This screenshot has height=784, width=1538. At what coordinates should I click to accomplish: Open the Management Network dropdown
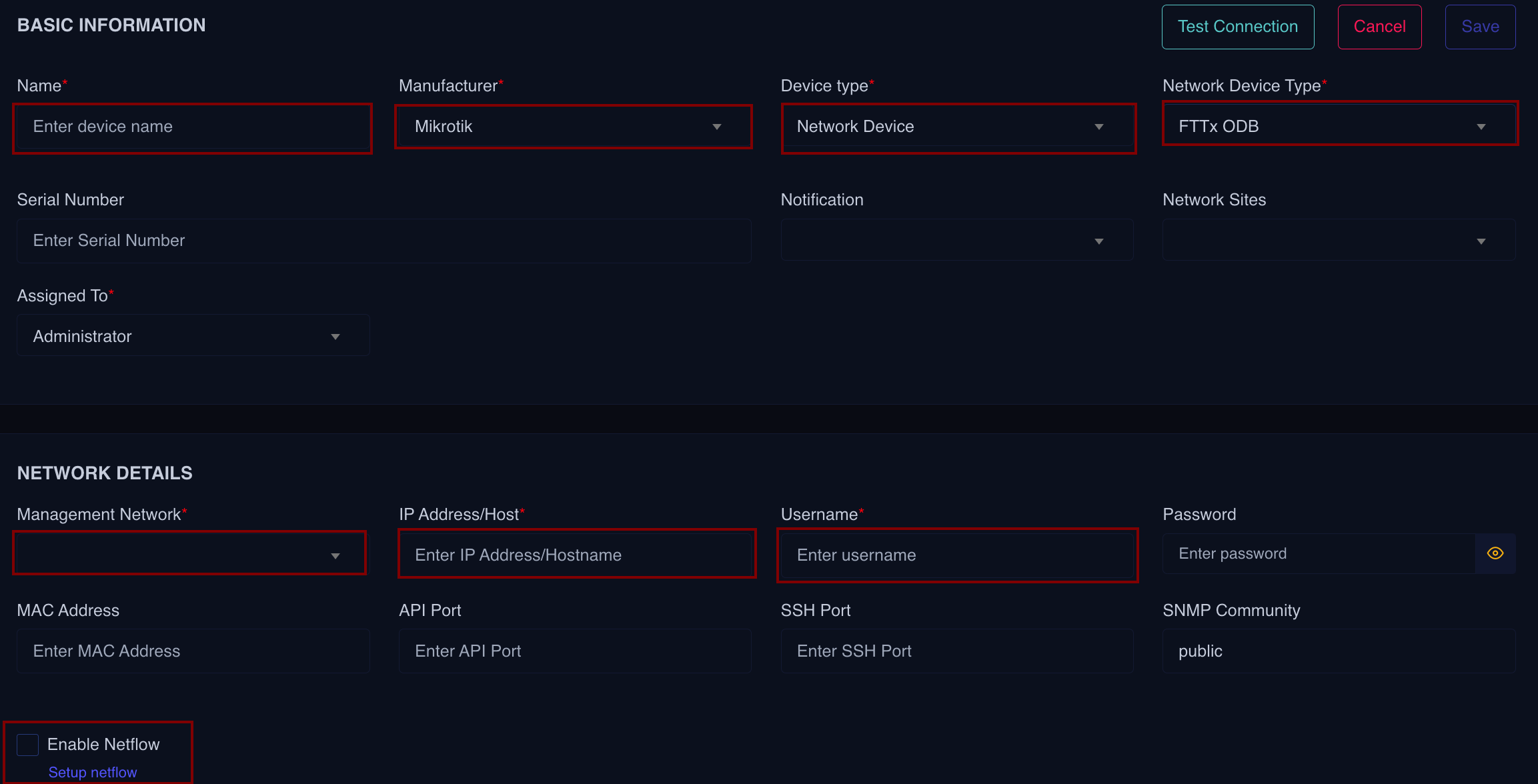point(189,555)
